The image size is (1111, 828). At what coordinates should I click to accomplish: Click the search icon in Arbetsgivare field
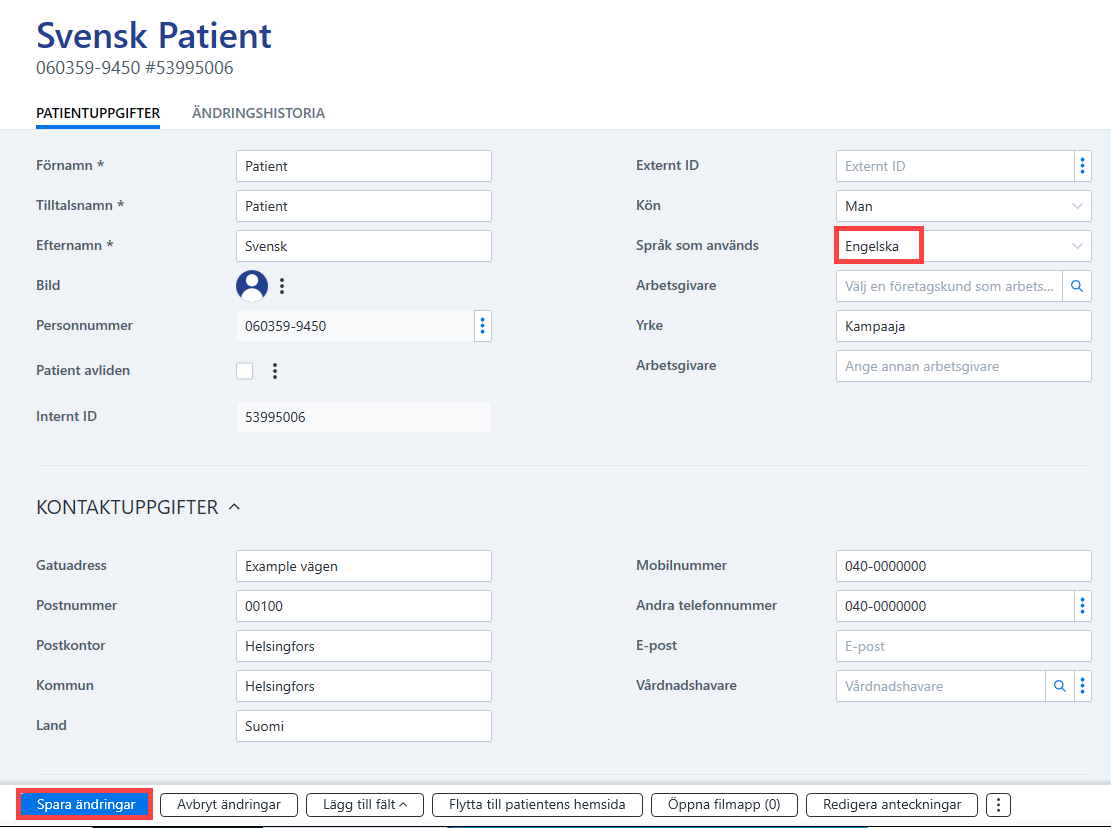pos(1076,286)
